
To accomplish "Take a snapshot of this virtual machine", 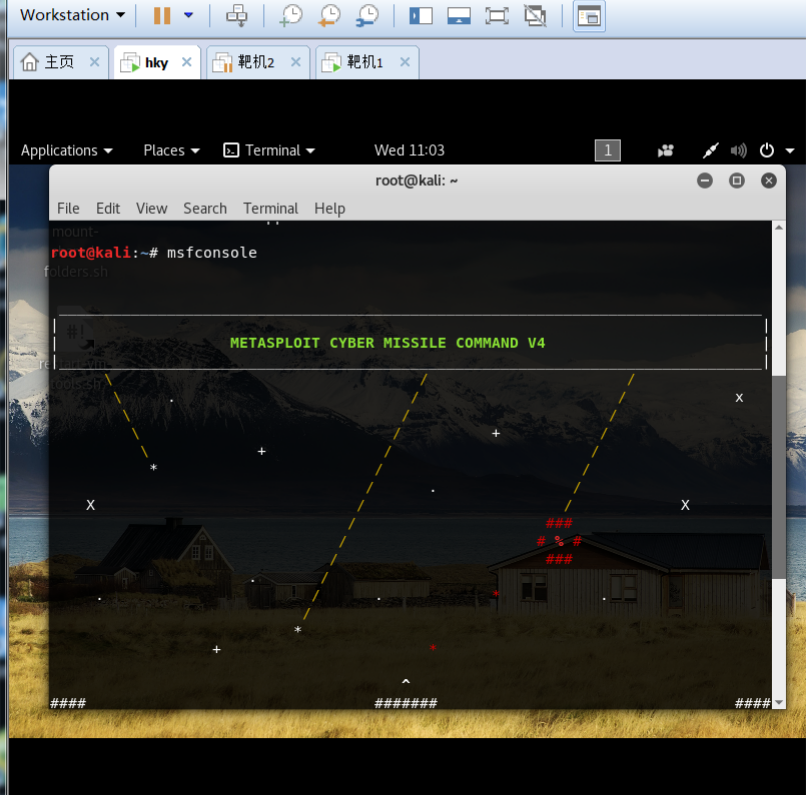I will pyautogui.click(x=291, y=15).
